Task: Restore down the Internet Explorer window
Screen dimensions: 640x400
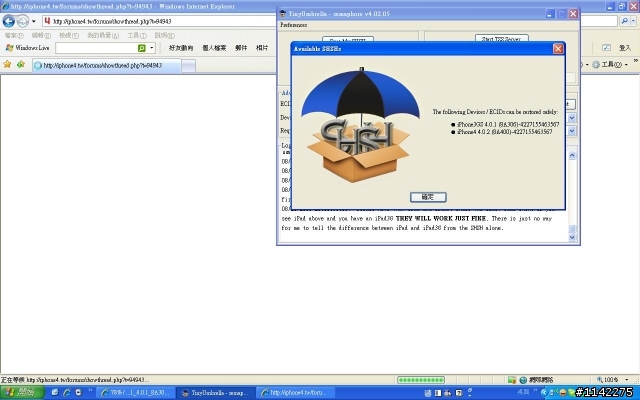Action: coord(622,6)
